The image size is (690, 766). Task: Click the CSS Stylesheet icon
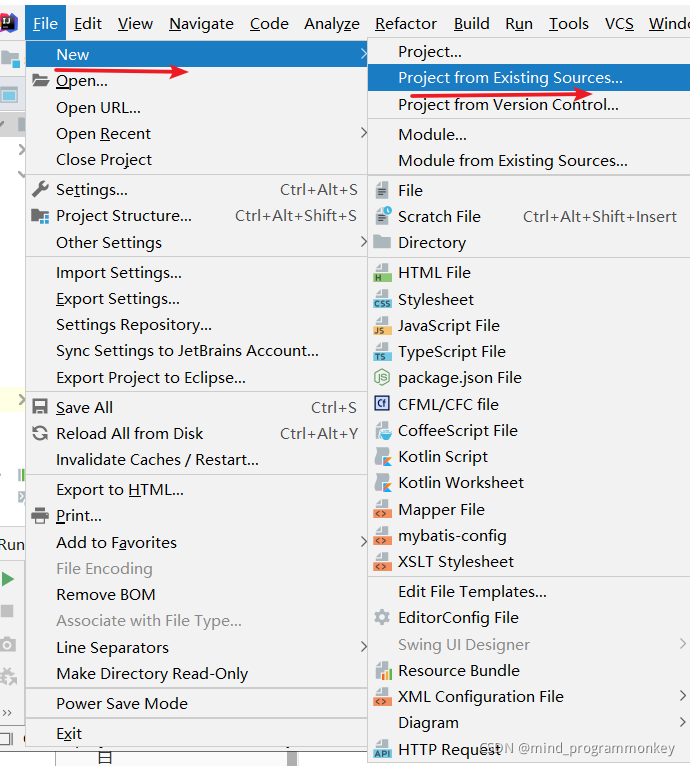[x=382, y=299]
